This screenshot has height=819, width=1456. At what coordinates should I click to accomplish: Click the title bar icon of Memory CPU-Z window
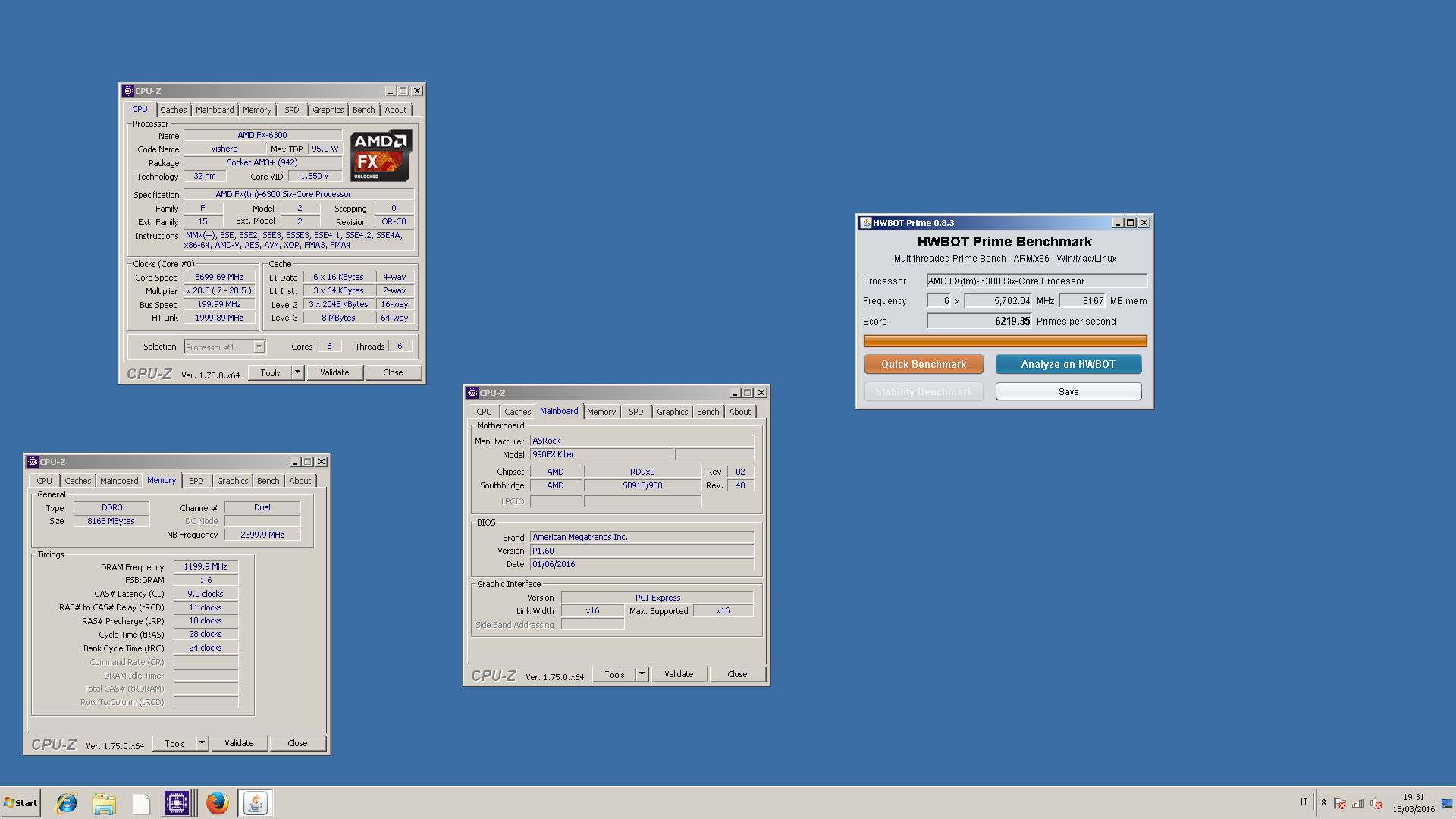33,462
